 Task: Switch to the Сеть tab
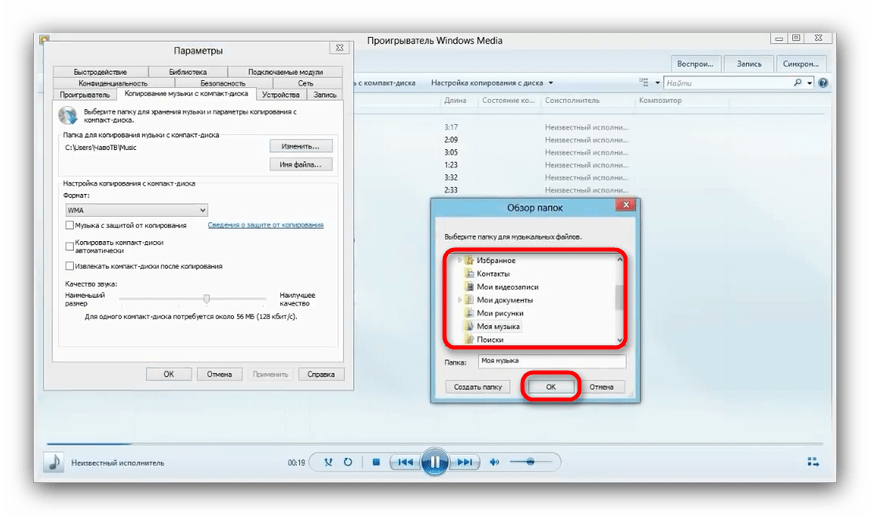(306, 83)
